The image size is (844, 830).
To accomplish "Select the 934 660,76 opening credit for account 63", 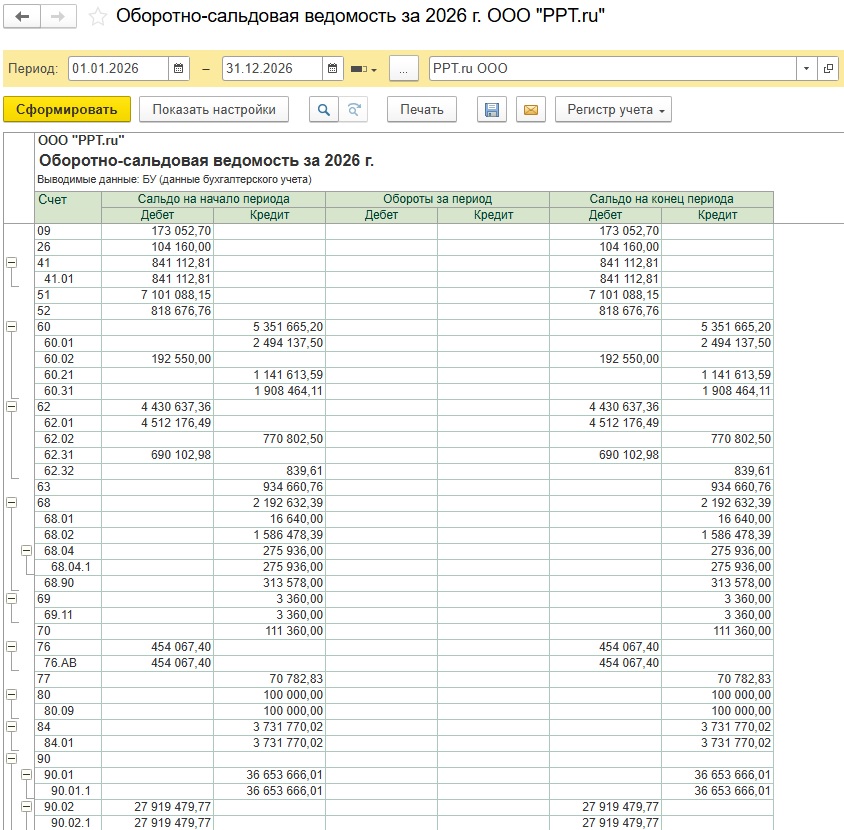I will click(x=270, y=487).
